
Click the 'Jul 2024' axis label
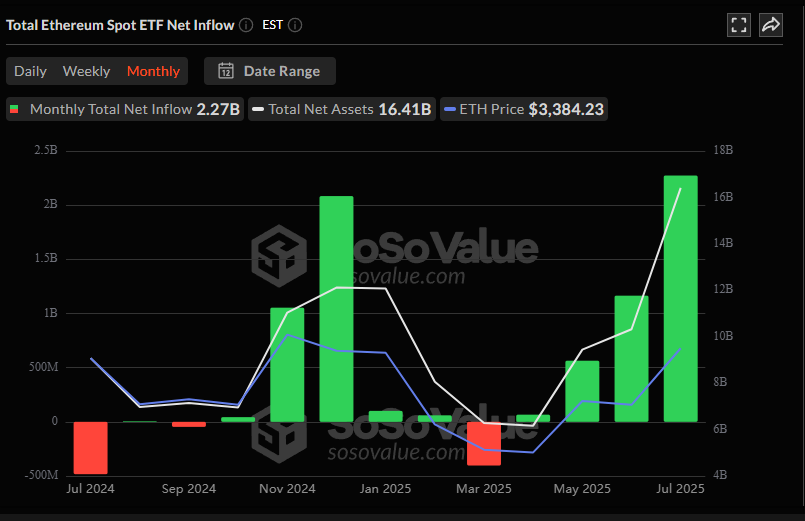[90, 489]
